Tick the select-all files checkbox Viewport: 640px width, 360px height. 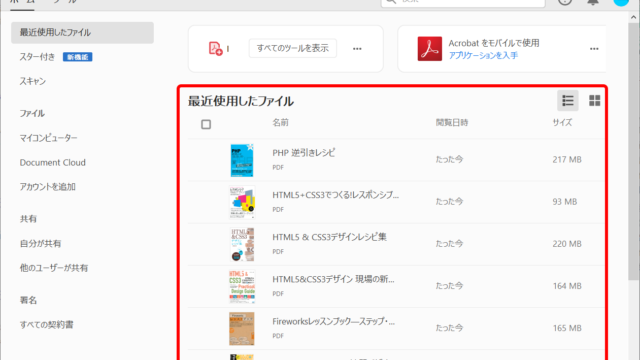[x=206, y=124]
